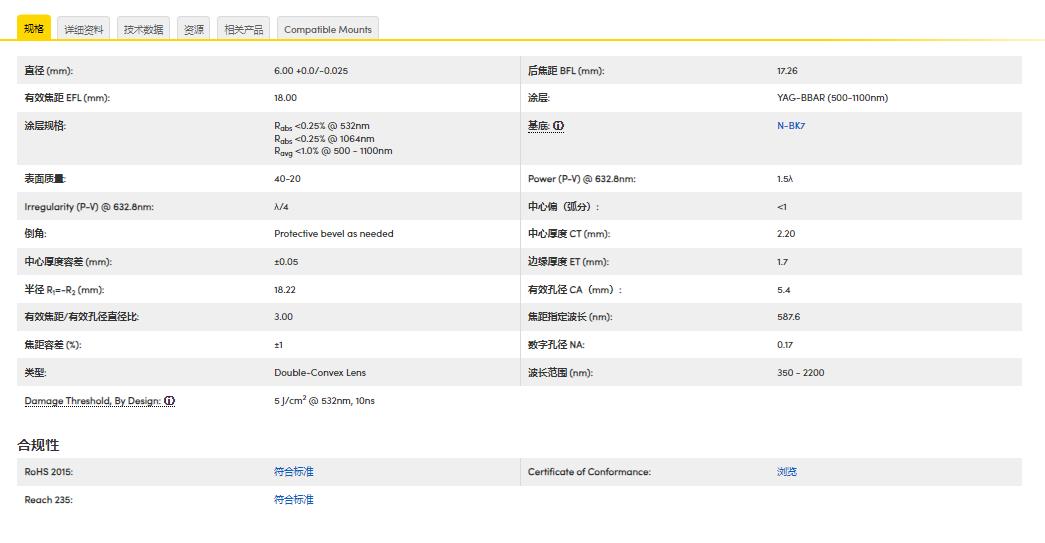Image resolution: width=1045 pixels, height=543 pixels.
Task: Click the RoHS 2015 符合标准 link
Action: 293,472
